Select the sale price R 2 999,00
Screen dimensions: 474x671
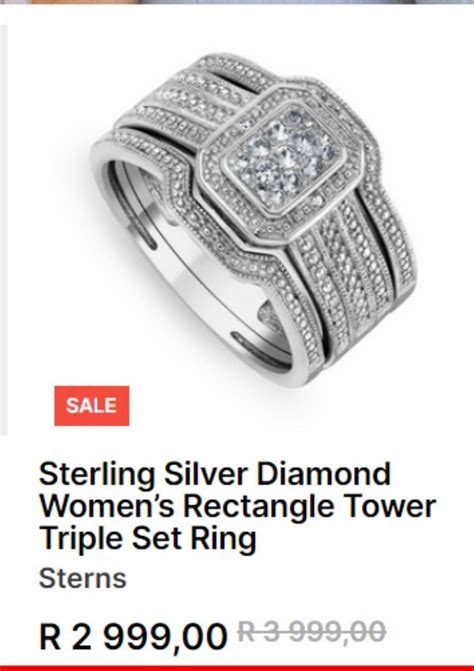click(x=133, y=636)
